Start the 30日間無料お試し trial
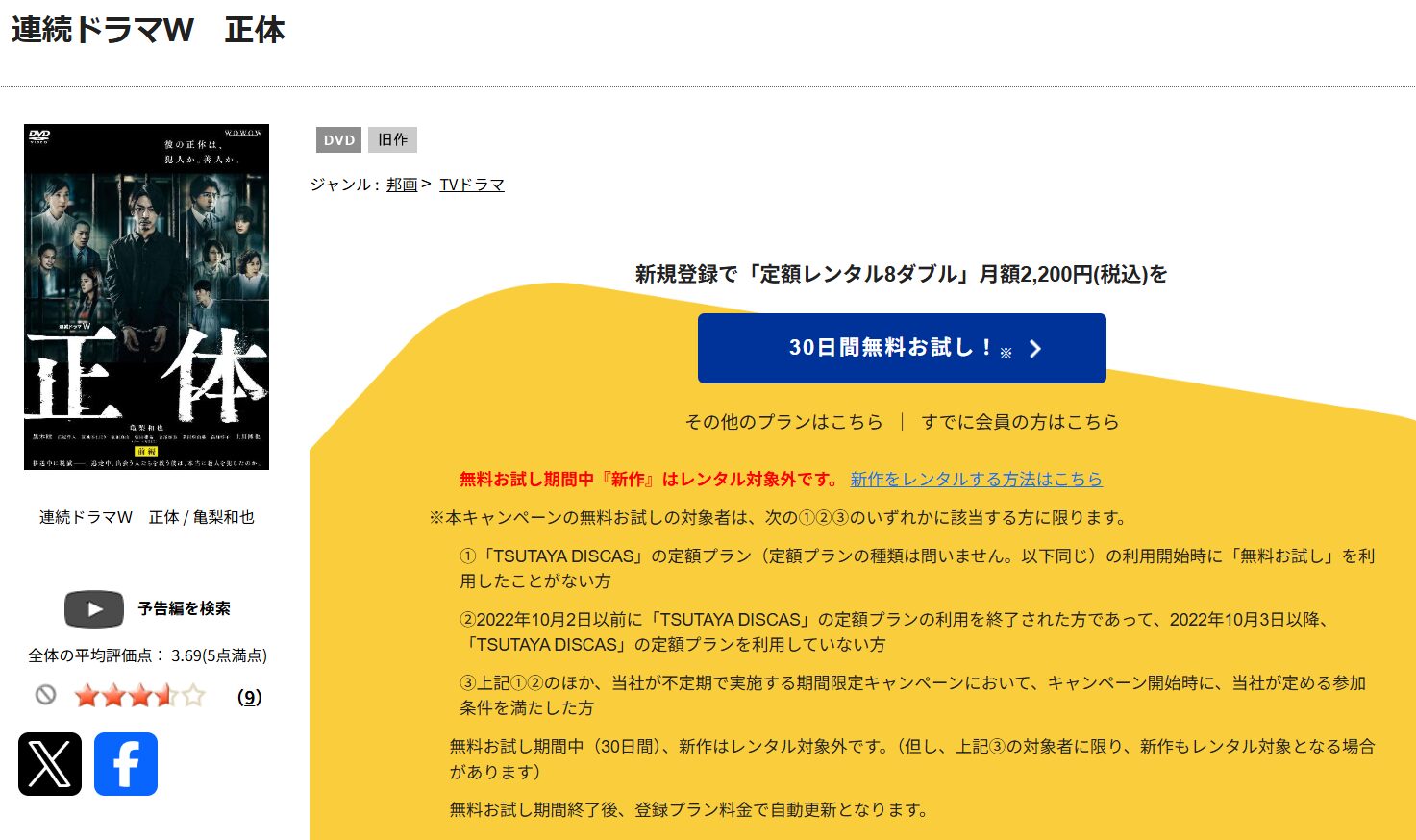The image size is (1416, 840). coord(902,348)
